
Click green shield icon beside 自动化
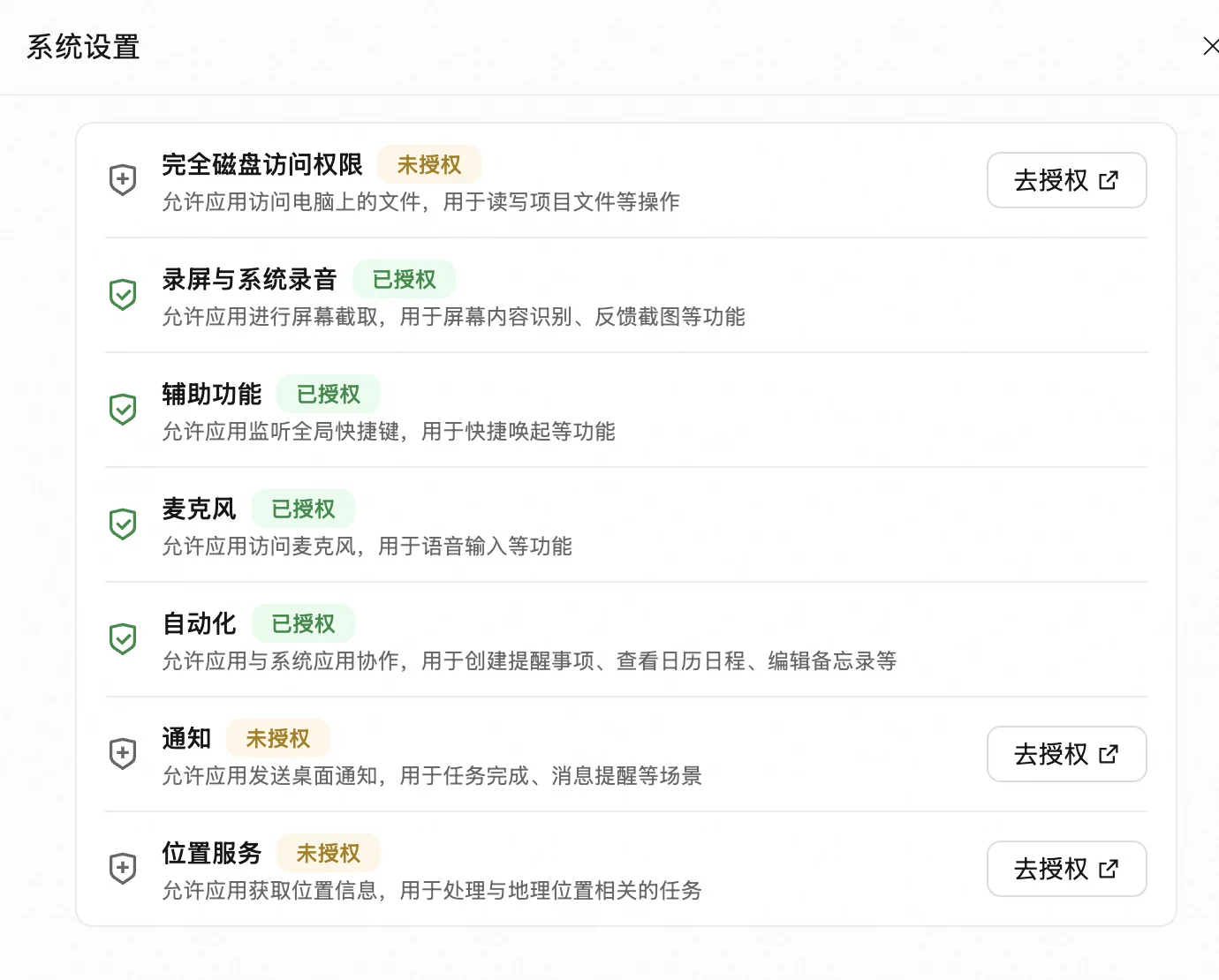(123, 639)
